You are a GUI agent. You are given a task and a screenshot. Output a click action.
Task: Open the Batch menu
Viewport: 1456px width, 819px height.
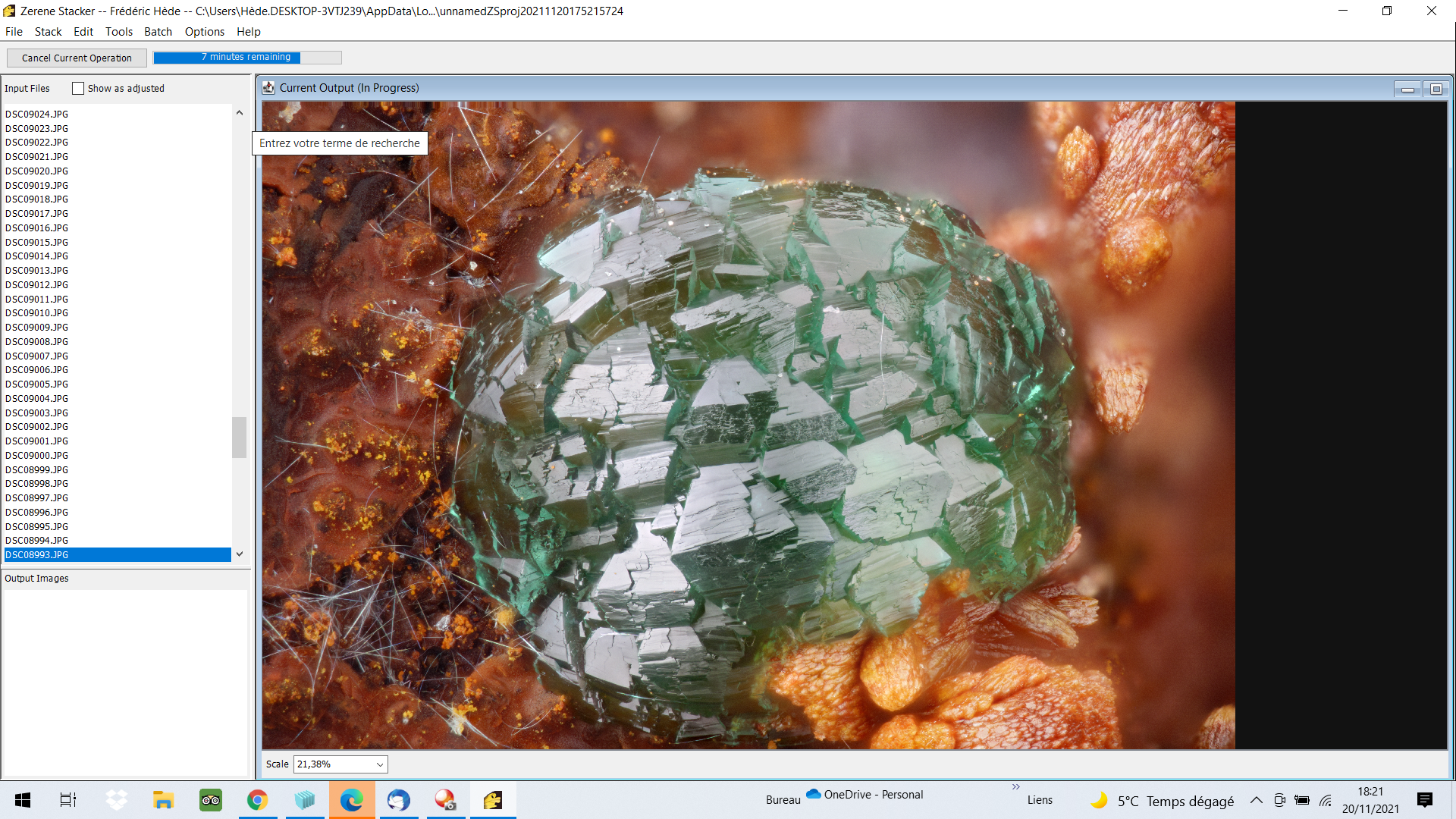pyautogui.click(x=158, y=32)
